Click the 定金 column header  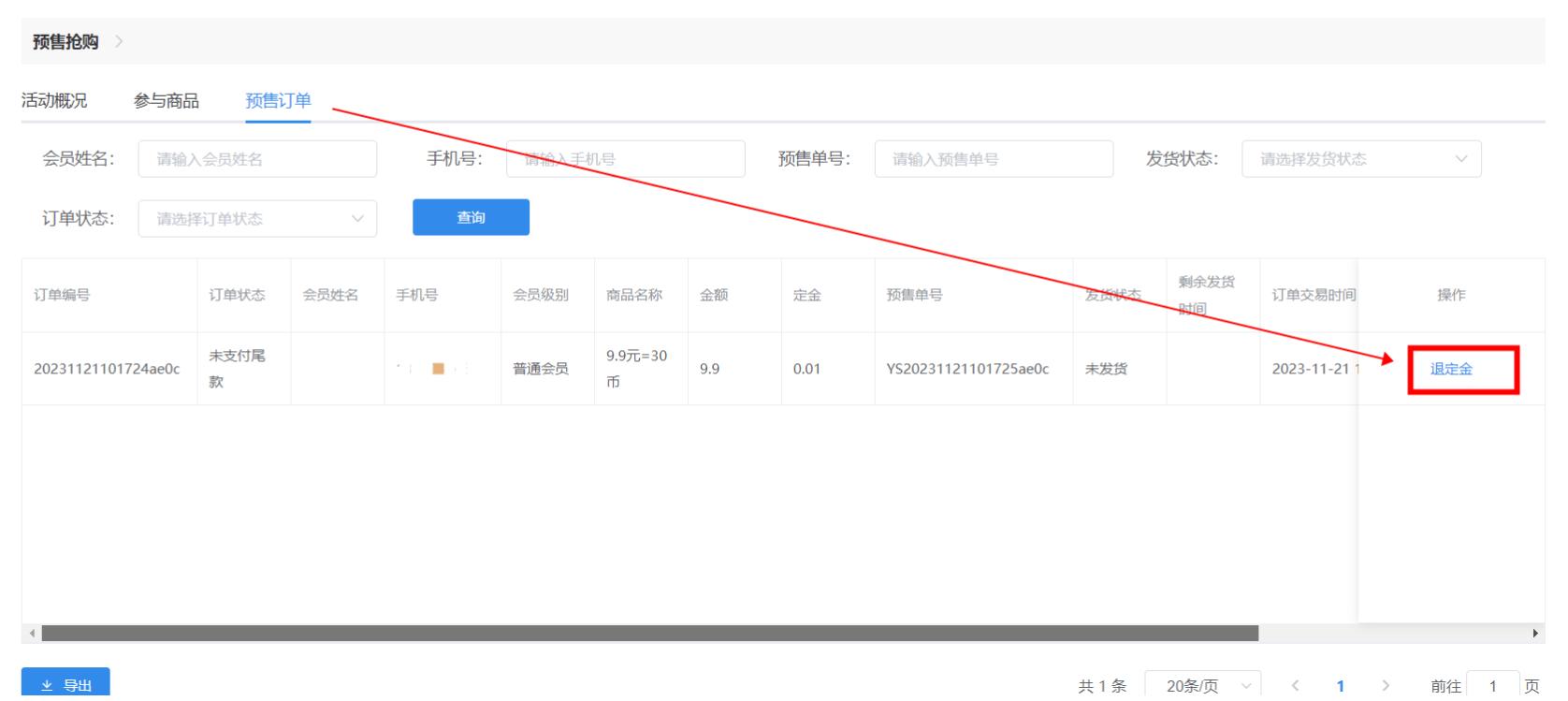tap(806, 295)
